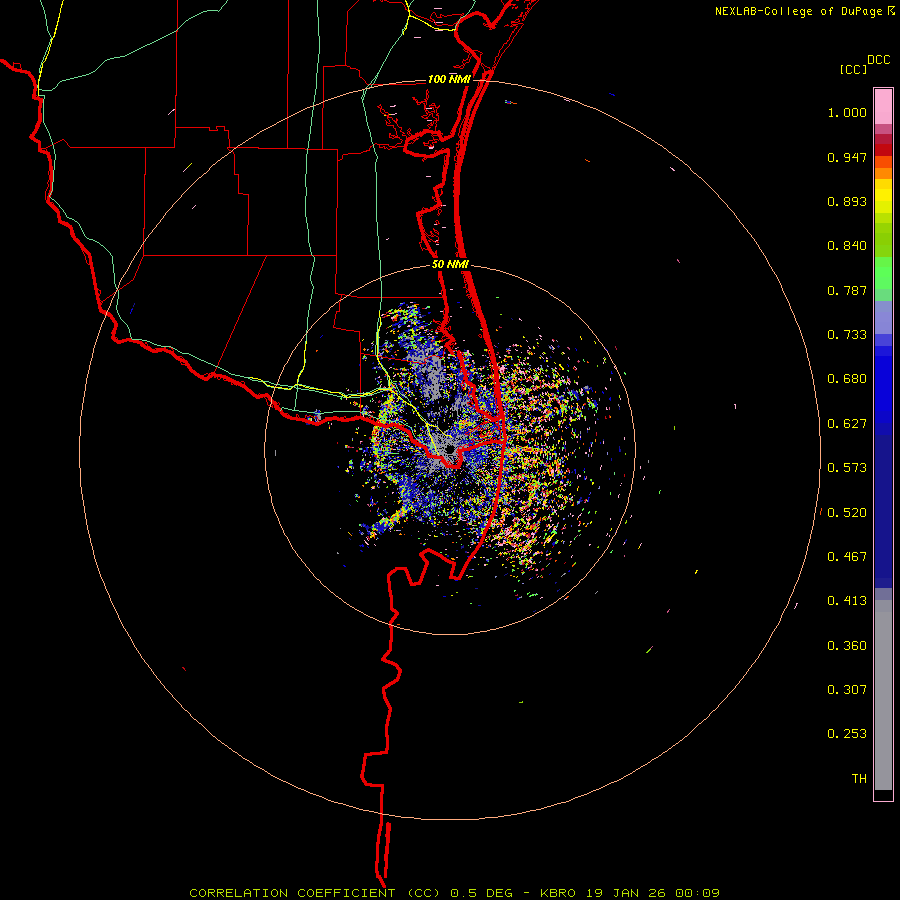Image resolution: width=900 pixels, height=900 pixels.
Task: Pick the bright green segment of the color scale
Action: pos(883,273)
